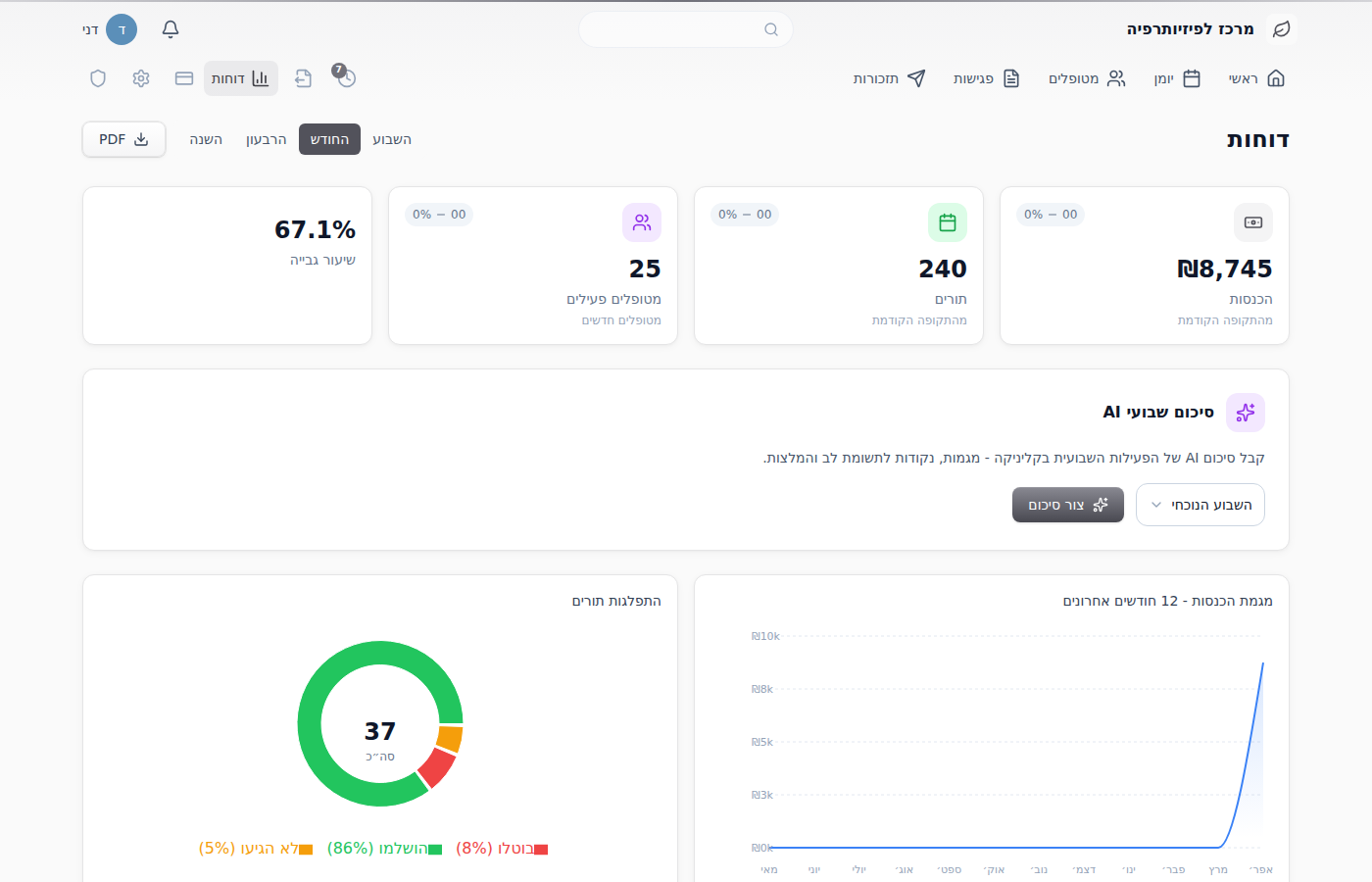Click the צור סיכום button

pos(1068,505)
